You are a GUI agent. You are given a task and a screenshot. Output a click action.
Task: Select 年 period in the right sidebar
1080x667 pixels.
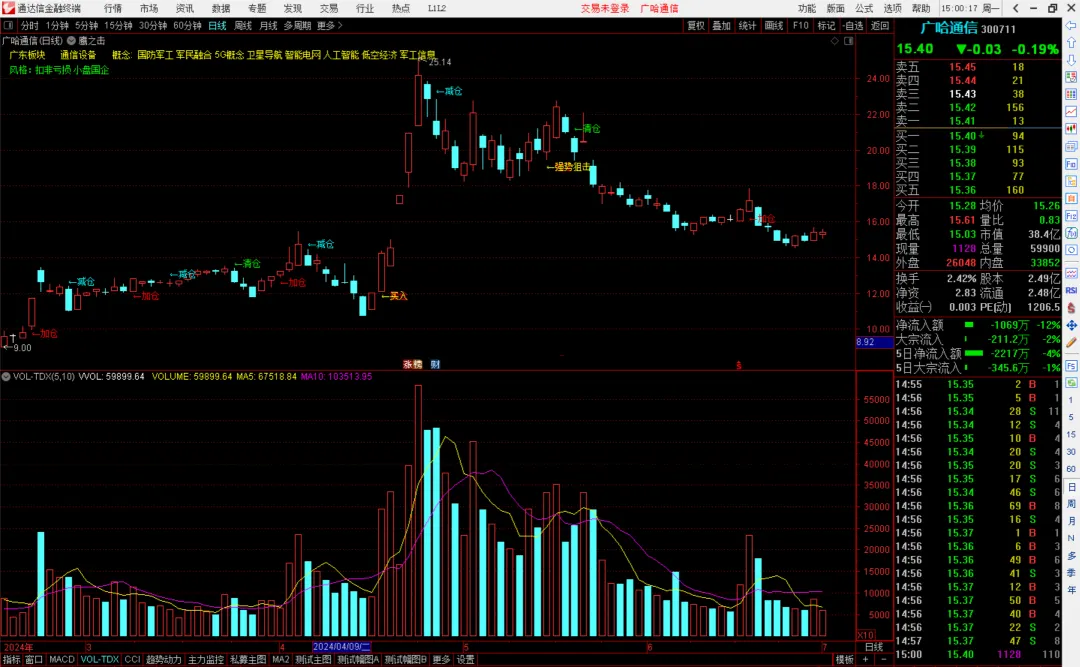[x=1071, y=590]
